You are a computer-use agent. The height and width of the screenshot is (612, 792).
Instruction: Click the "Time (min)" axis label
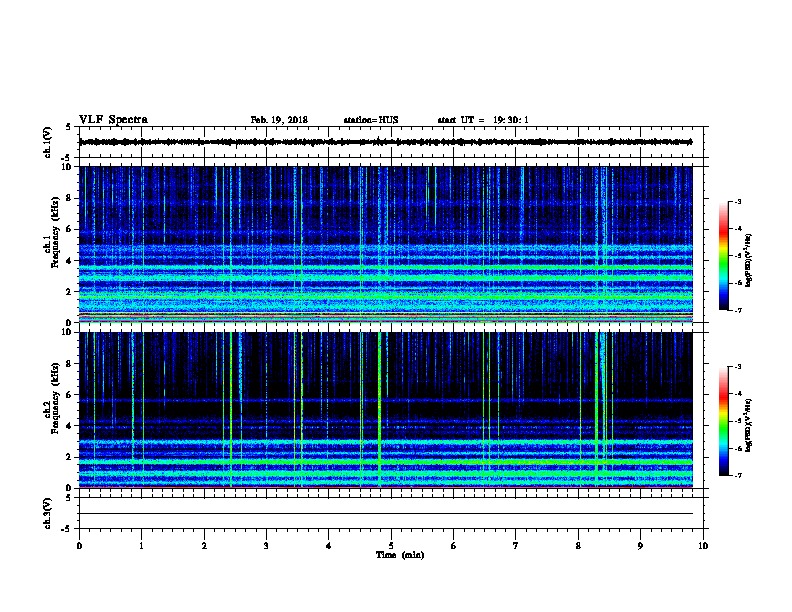(x=400, y=555)
